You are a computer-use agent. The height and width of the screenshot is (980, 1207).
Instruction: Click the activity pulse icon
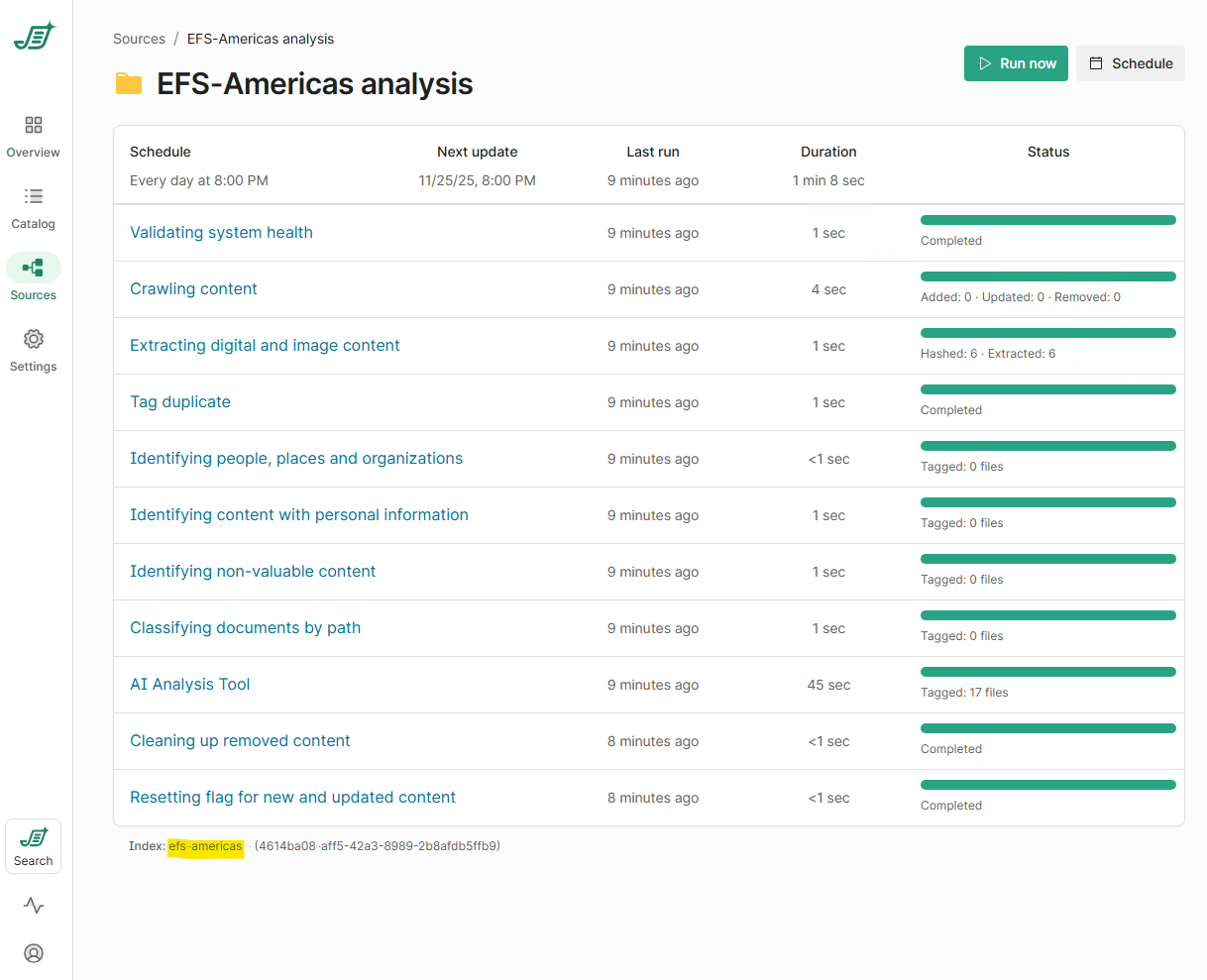coord(34,906)
